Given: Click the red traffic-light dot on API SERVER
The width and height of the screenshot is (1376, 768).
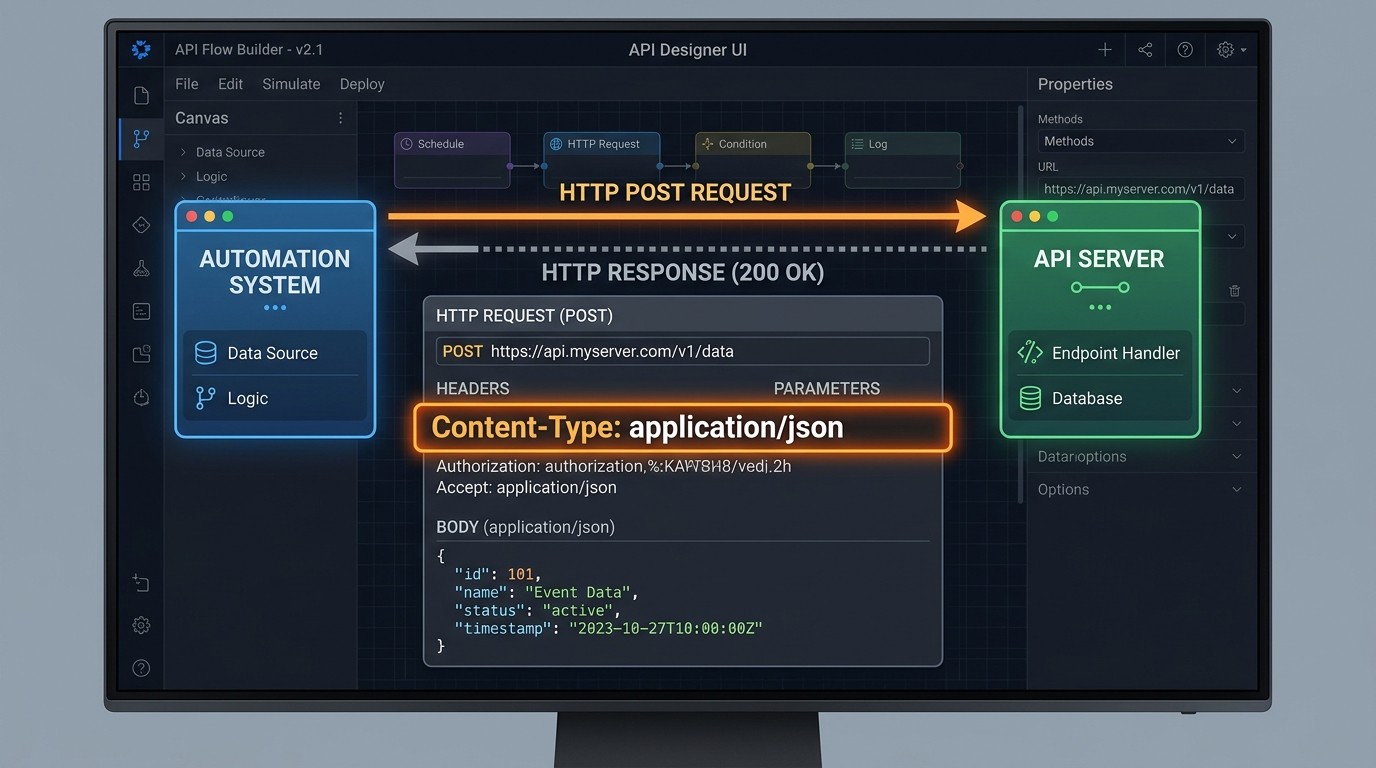Looking at the screenshot, I should tap(1015, 215).
